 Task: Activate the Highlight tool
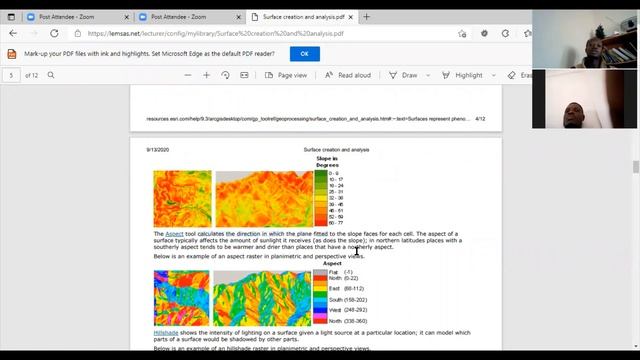[x=462, y=75]
